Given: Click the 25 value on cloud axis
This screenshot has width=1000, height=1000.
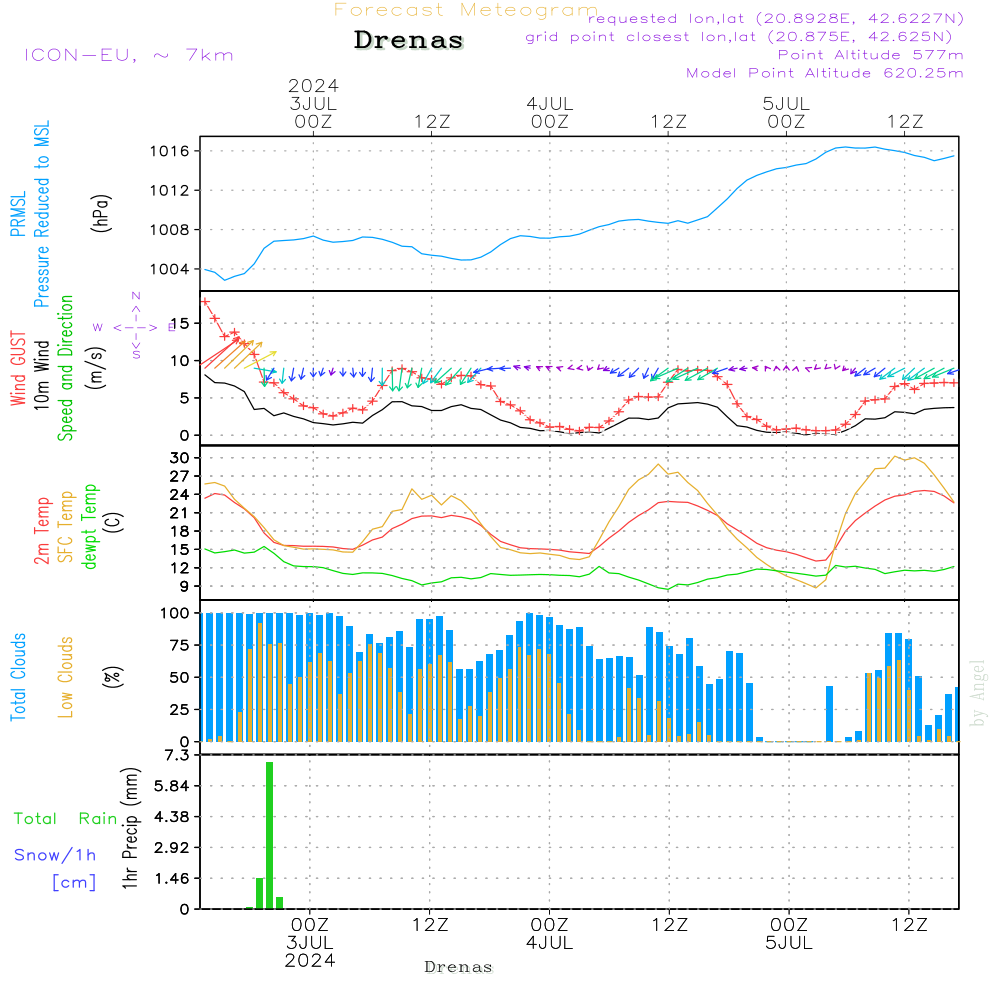Looking at the screenshot, I should (180, 709).
